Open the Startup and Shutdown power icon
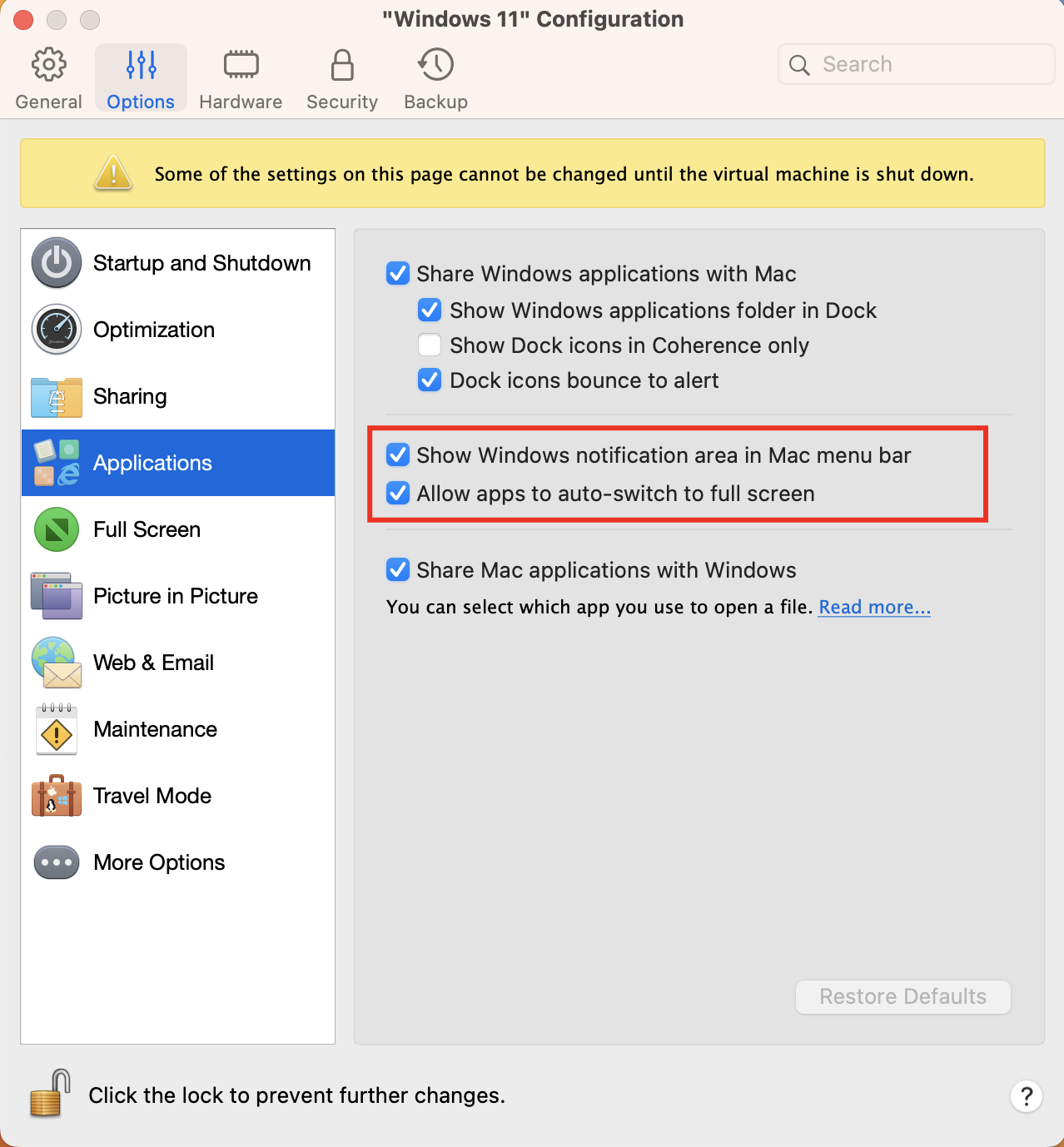The height and width of the screenshot is (1147, 1064). (57, 263)
